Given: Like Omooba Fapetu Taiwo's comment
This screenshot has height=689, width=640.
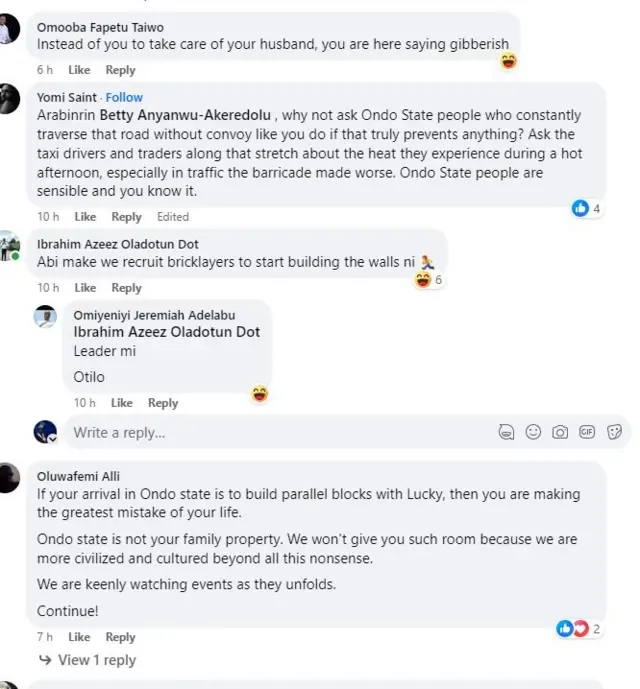Looking at the screenshot, I should pyautogui.click(x=79, y=70).
